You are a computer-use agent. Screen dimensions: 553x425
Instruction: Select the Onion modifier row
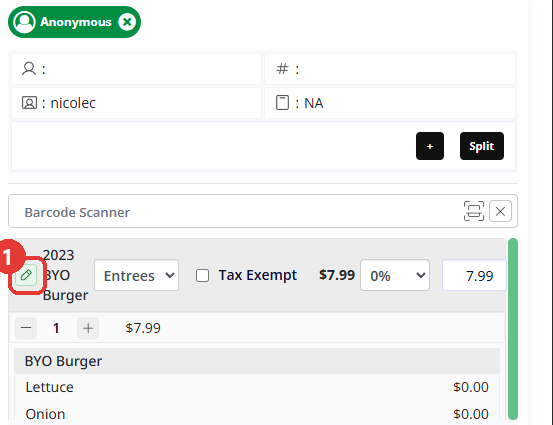pyautogui.click(x=257, y=413)
